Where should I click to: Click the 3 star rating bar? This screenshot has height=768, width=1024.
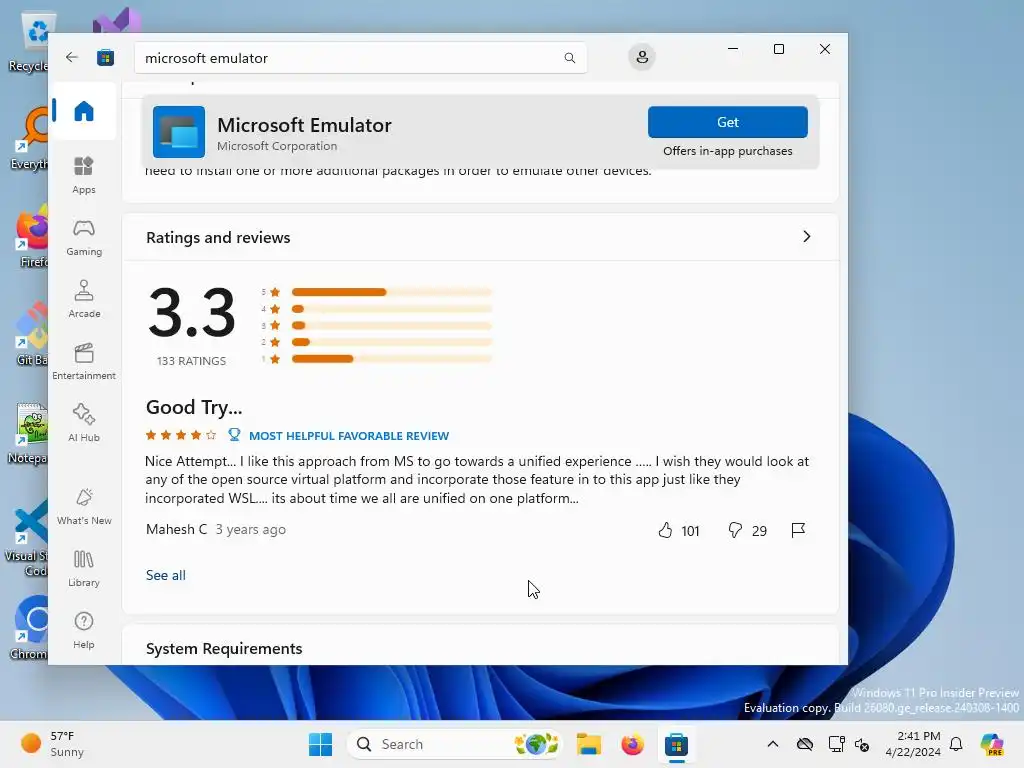point(391,325)
